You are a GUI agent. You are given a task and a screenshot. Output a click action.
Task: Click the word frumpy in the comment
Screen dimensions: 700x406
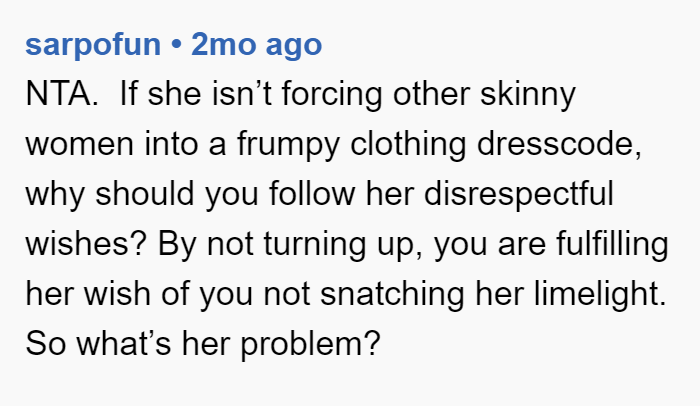point(288,144)
